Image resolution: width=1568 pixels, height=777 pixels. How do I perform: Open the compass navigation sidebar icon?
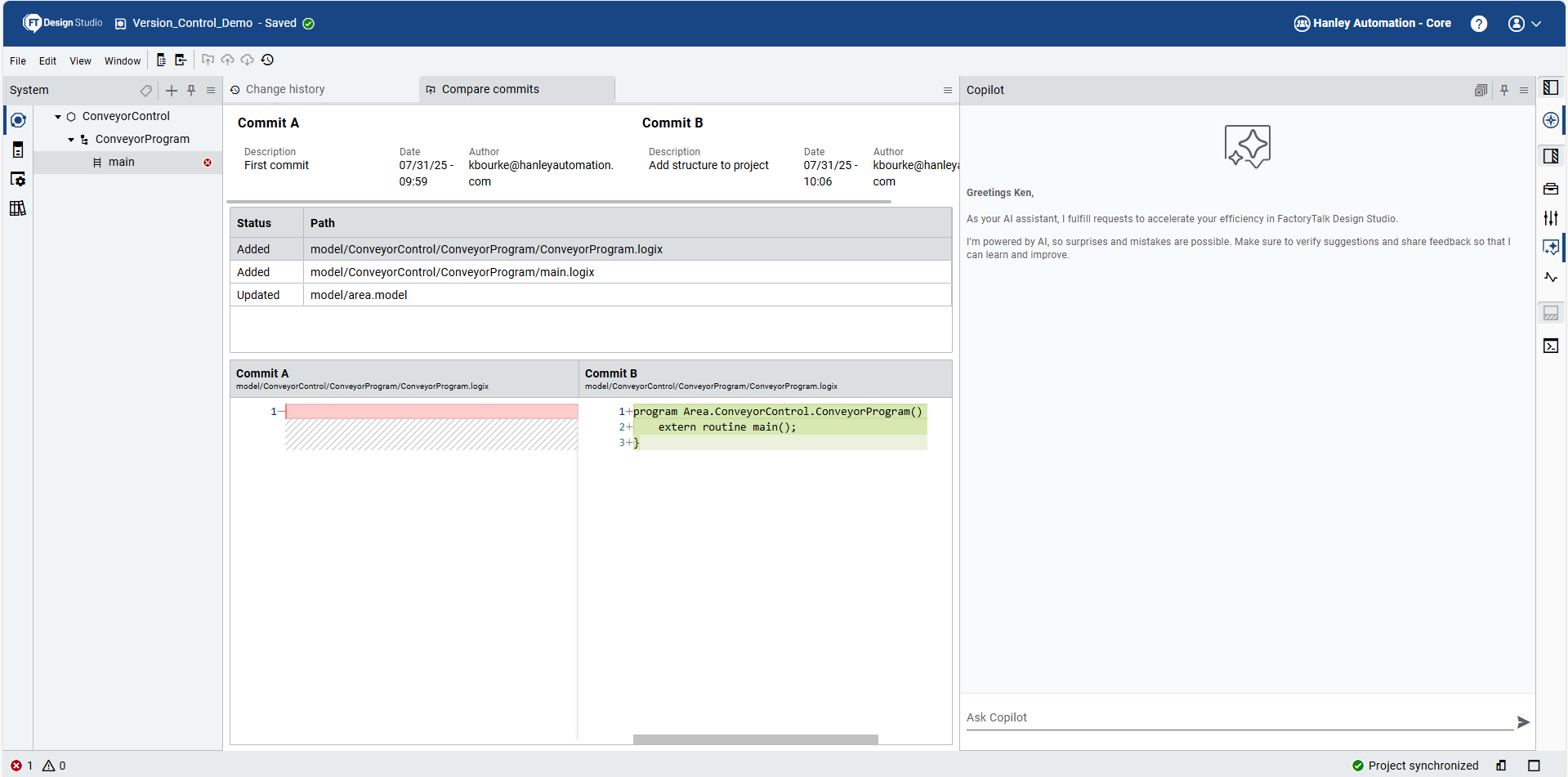point(1551,121)
